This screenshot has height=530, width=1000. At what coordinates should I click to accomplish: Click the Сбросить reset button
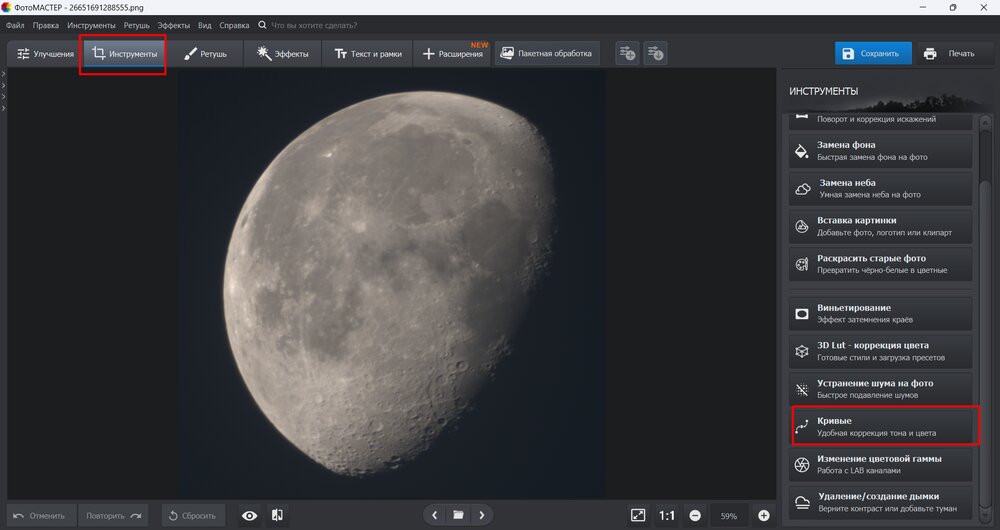pos(190,516)
